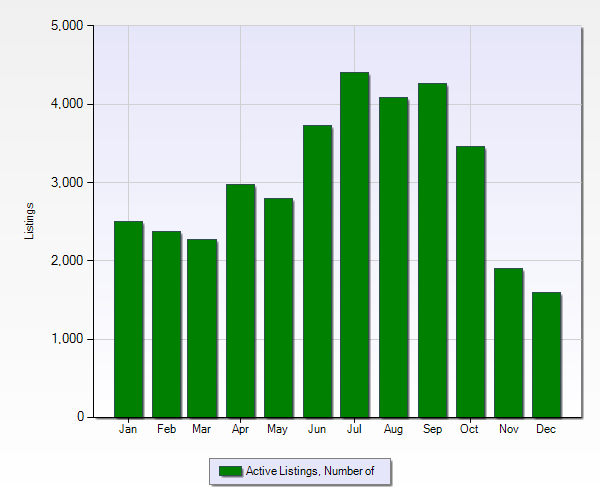Click the 'Feb' x-axis label

(166, 429)
